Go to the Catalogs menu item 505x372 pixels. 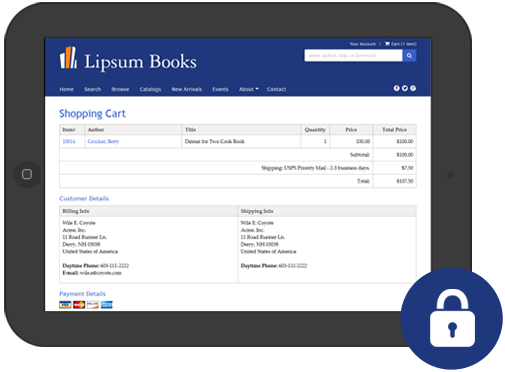pos(150,89)
